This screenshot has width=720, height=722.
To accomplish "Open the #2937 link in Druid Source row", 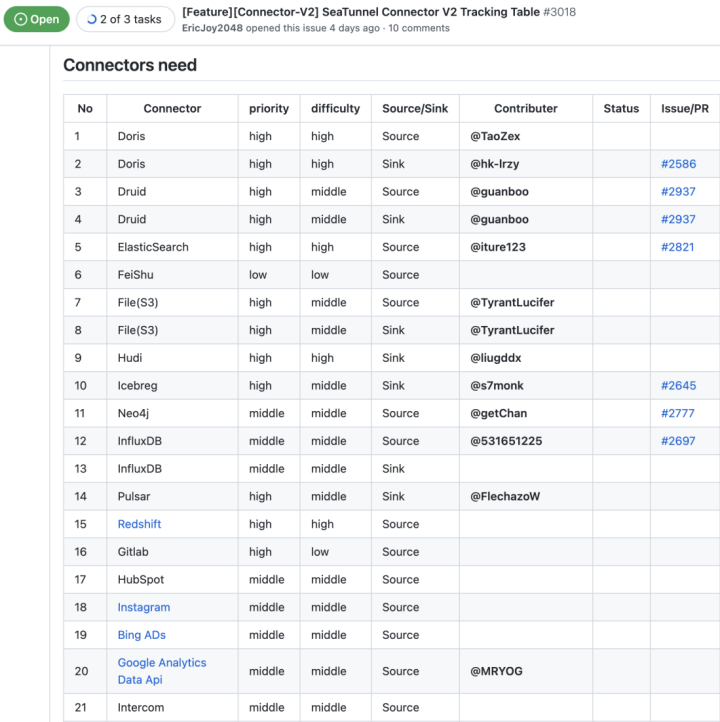I will [x=678, y=192].
